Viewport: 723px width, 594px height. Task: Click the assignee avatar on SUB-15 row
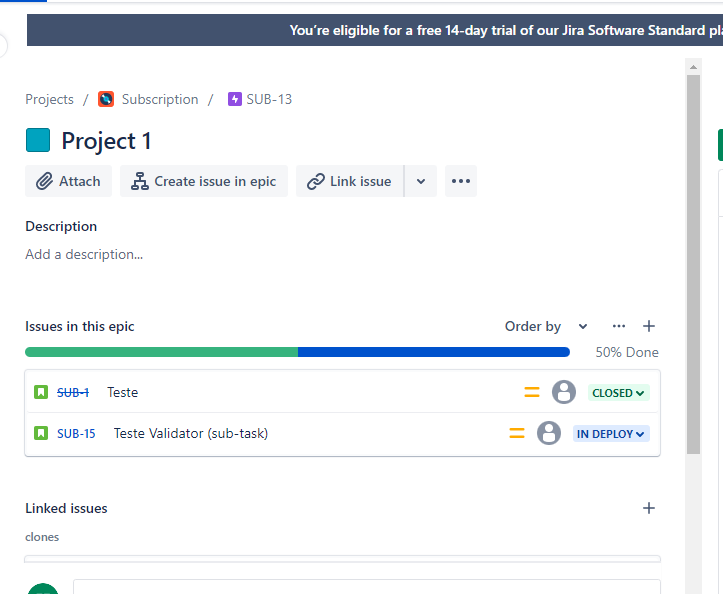coord(549,434)
